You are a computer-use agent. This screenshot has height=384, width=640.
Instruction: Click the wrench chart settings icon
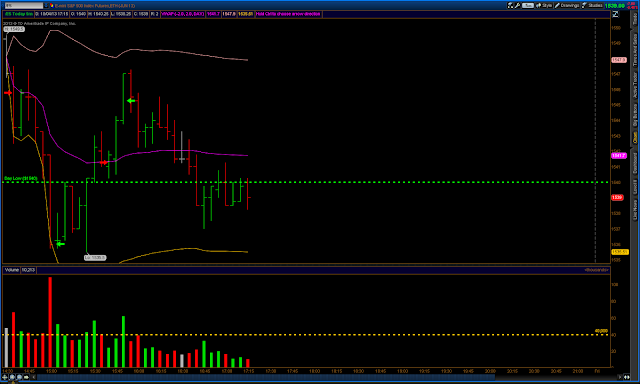[x=517, y=5]
